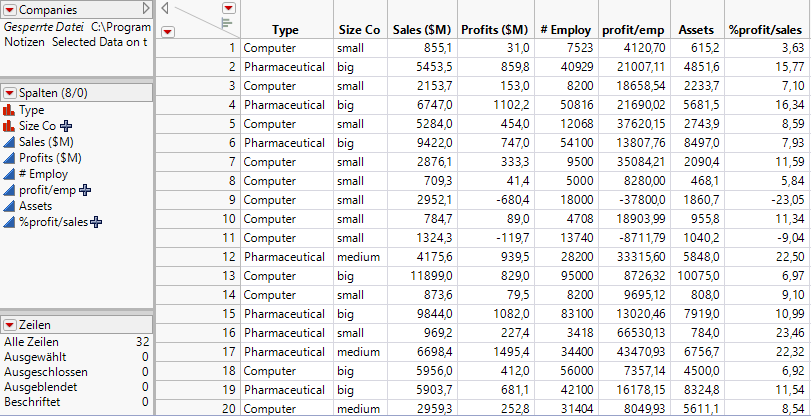Click the plus icon after Size Co
The width and height of the screenshot is (811, 416).
(x=66, y=126)
